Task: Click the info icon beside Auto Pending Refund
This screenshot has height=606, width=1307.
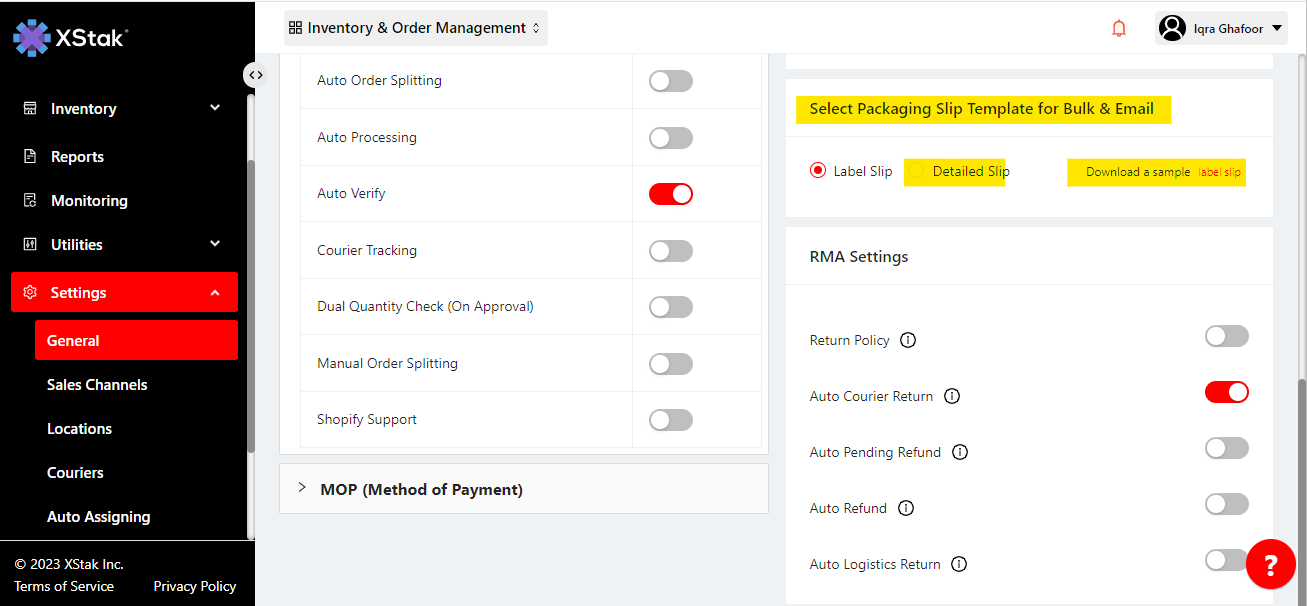Action: point(960,452)
